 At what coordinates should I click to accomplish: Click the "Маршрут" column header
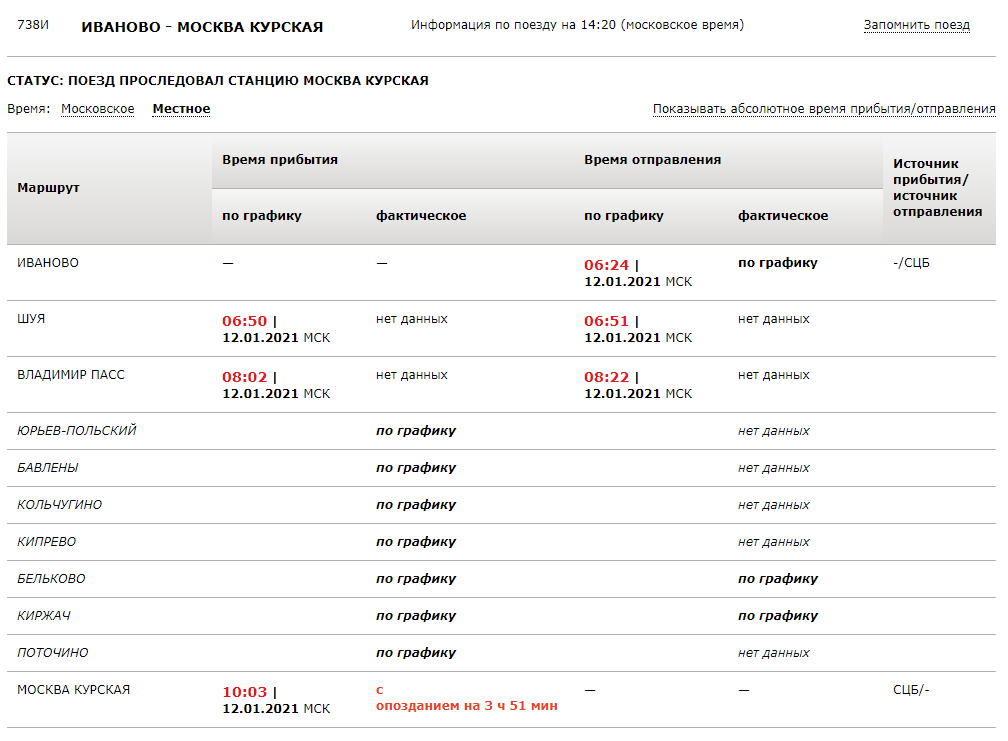[48, 188]
